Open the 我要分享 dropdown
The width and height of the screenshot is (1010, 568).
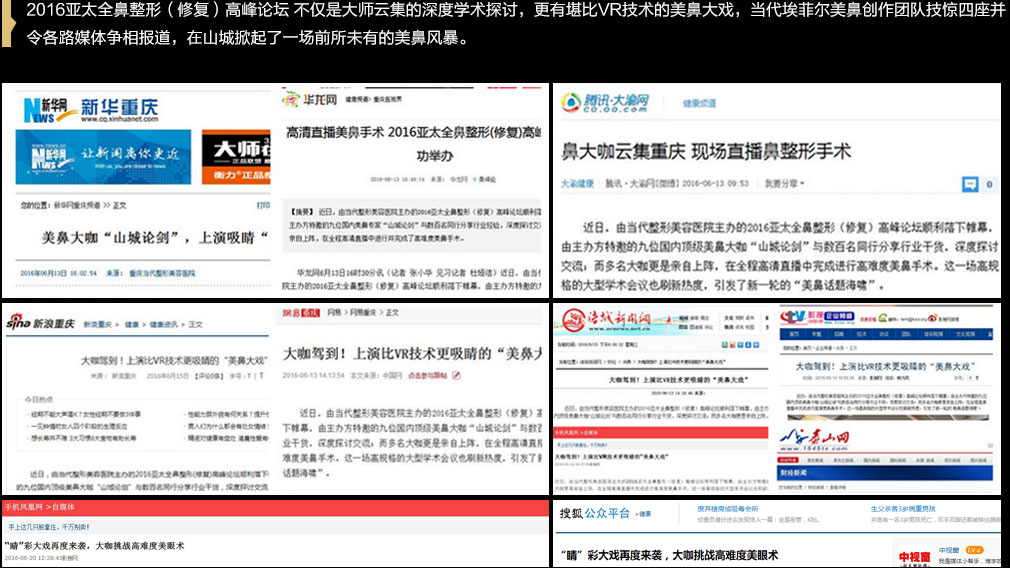pos(785,184)
